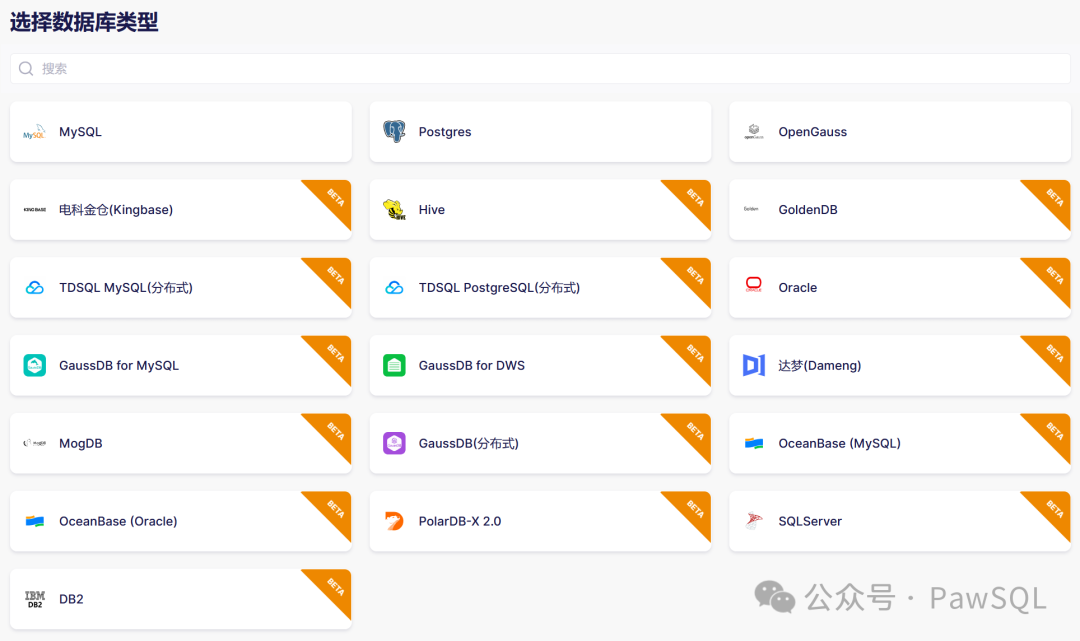
Task: Click the magnifier icon in the search box
Action: (x=26, y=68)
